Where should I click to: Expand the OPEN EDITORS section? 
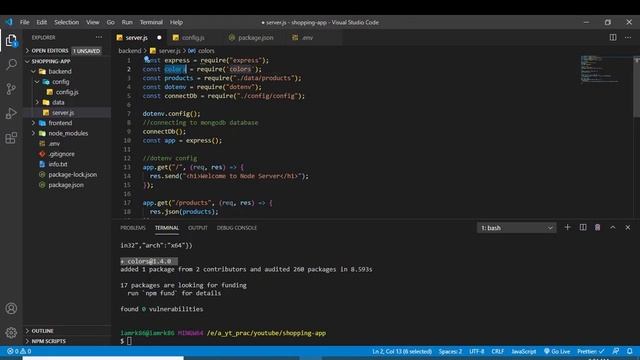tap(50, 51)
